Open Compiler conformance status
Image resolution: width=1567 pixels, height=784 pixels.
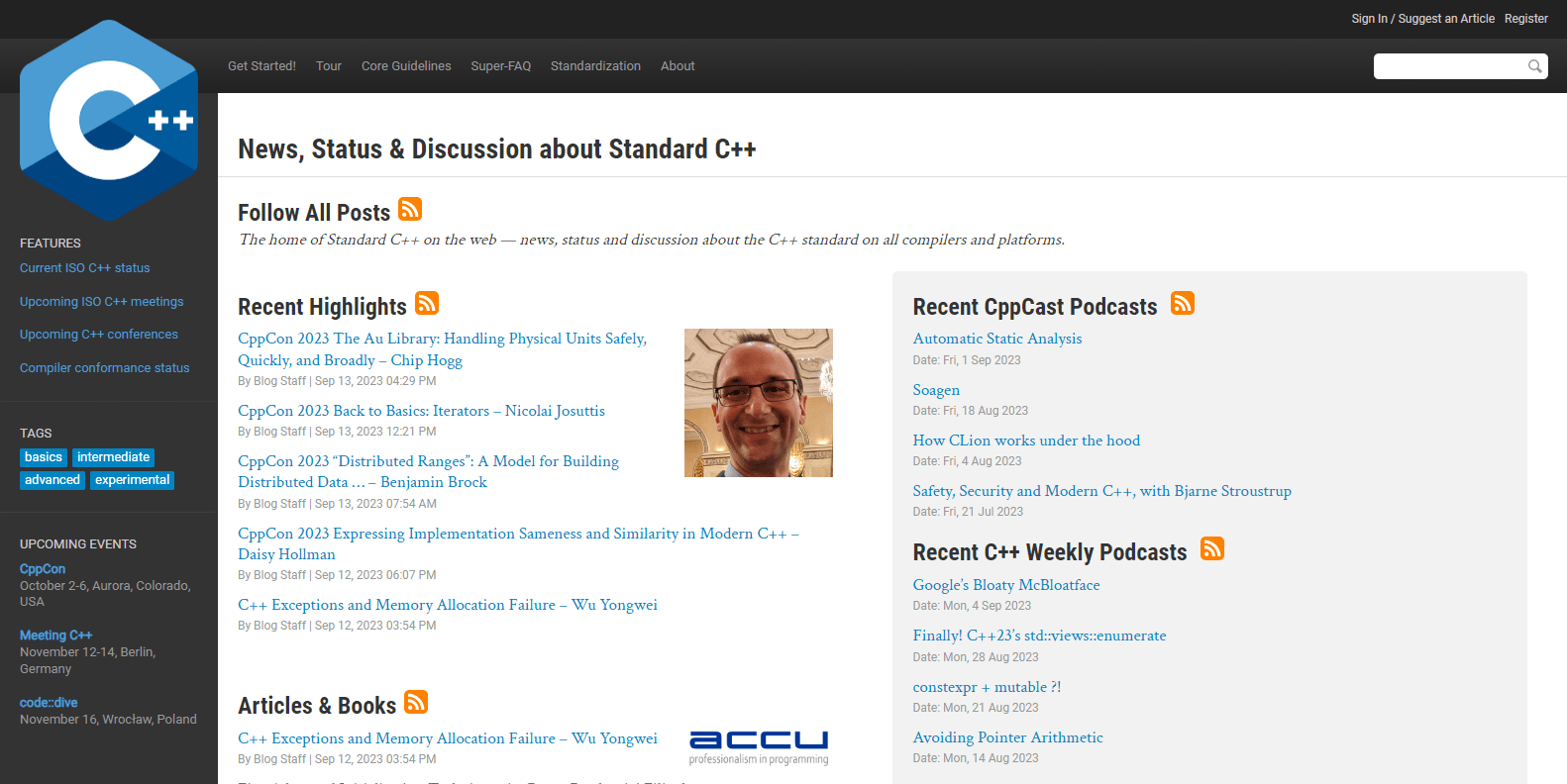tap(105, 368)
